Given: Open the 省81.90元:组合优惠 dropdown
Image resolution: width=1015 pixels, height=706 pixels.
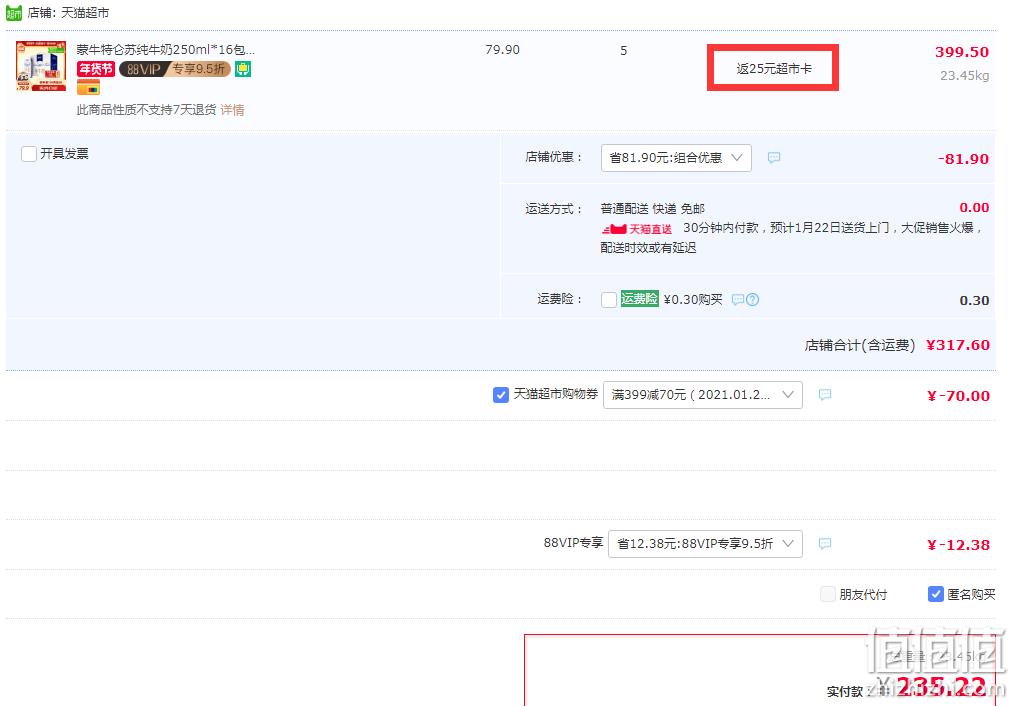Looking at the screenshot, I should click(x=676, y=158).
